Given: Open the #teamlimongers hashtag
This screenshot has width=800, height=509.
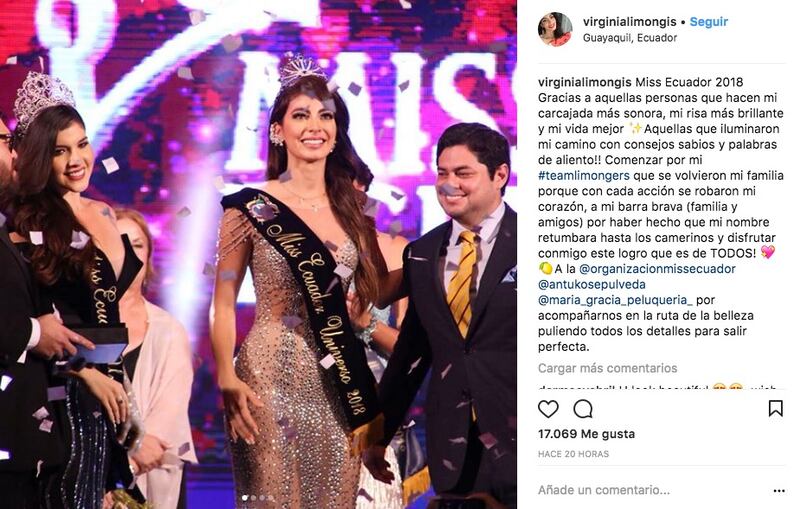Looking at the screenshot, I should pos(584,175).
